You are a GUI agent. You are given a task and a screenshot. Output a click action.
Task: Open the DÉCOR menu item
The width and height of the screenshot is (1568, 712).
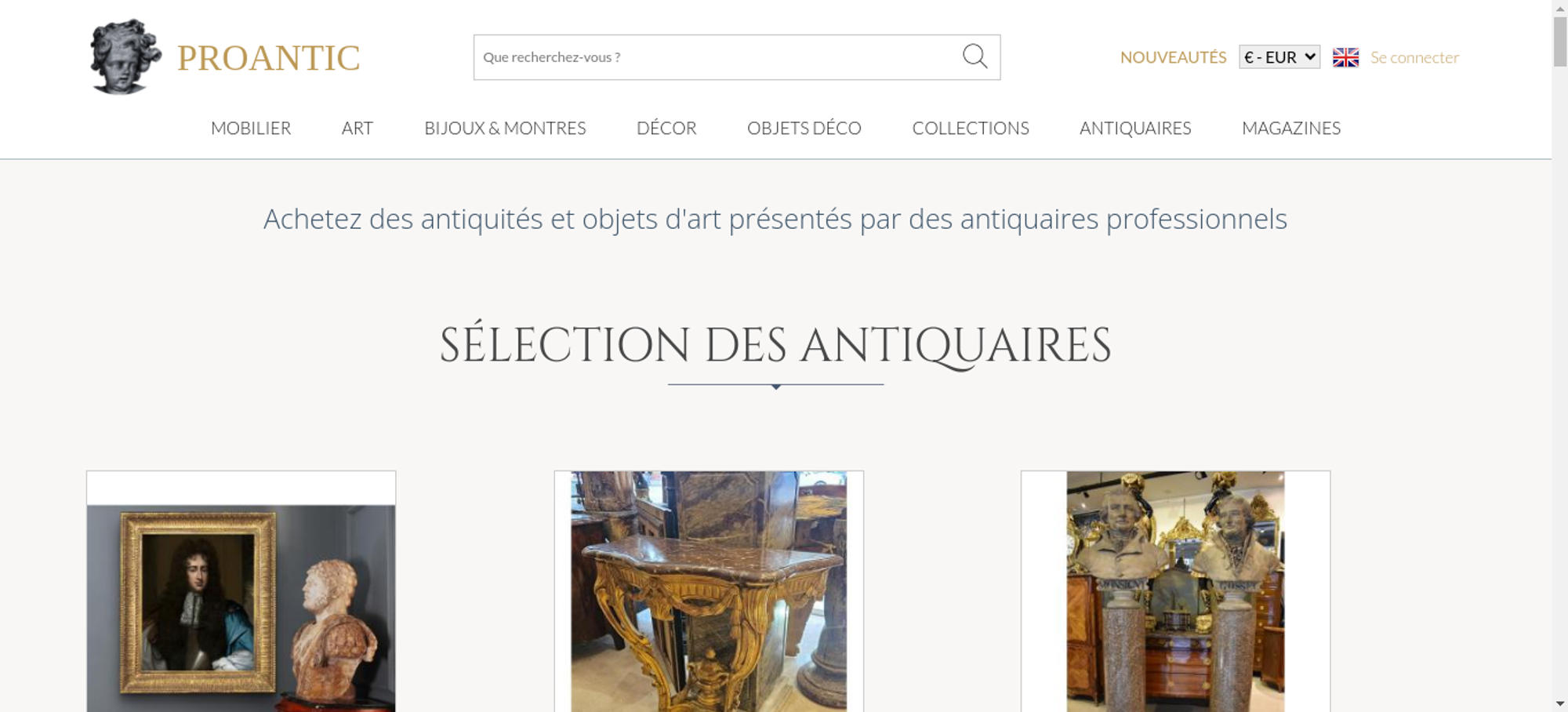click(666, 128)
